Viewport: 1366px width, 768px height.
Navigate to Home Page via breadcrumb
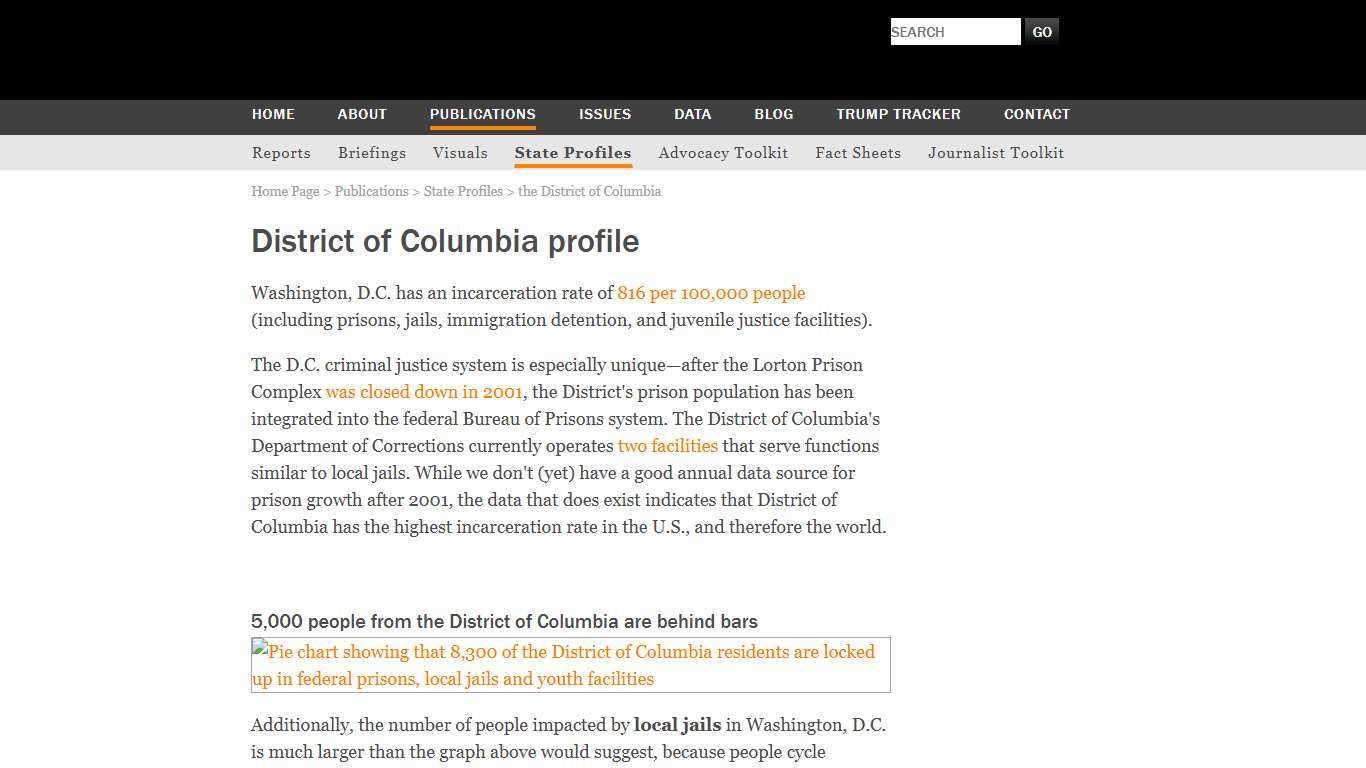click(285, 191)
